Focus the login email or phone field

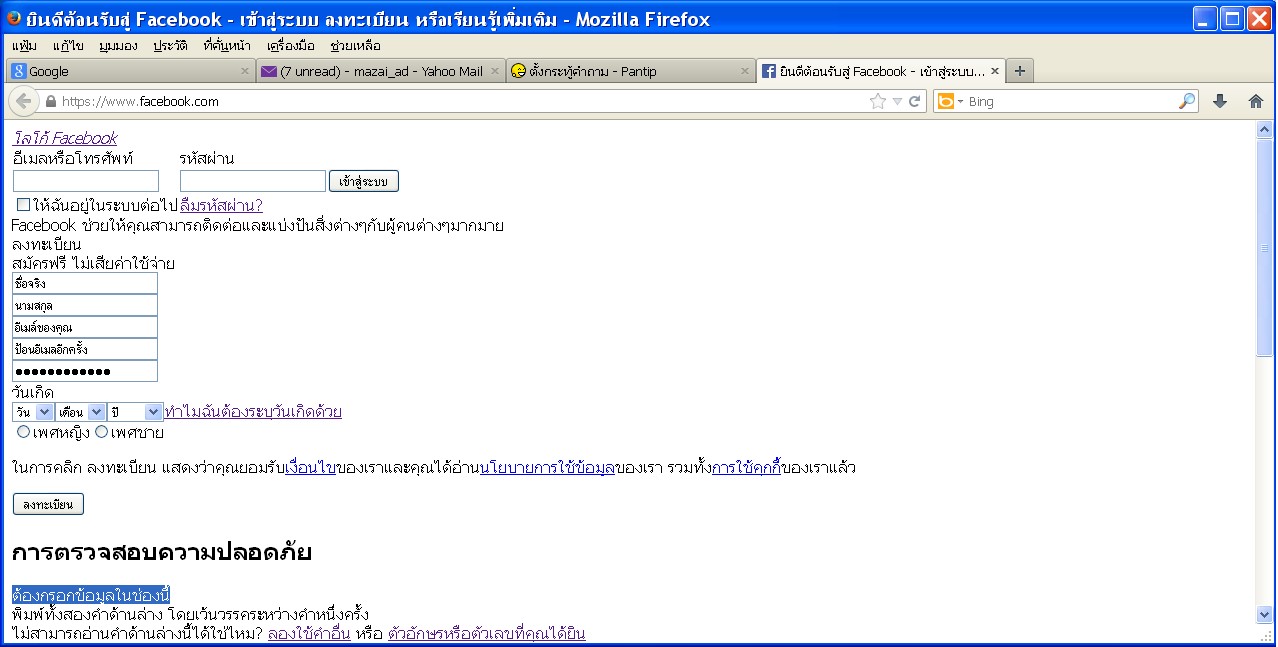[86, 181]
